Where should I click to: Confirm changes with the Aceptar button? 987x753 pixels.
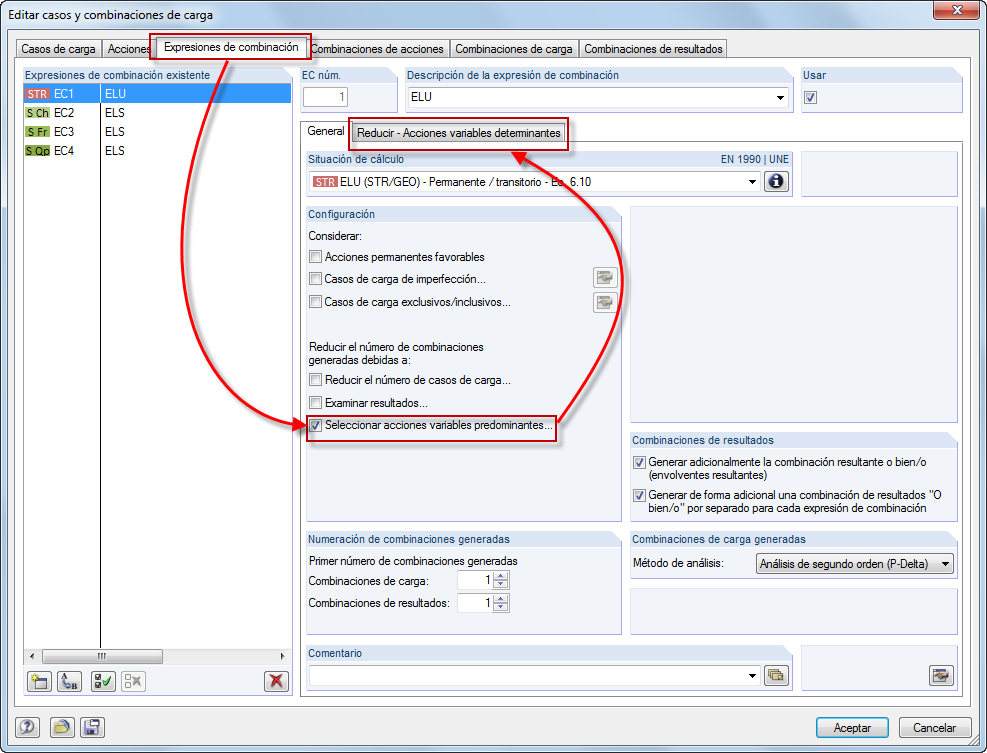point(852,727)
